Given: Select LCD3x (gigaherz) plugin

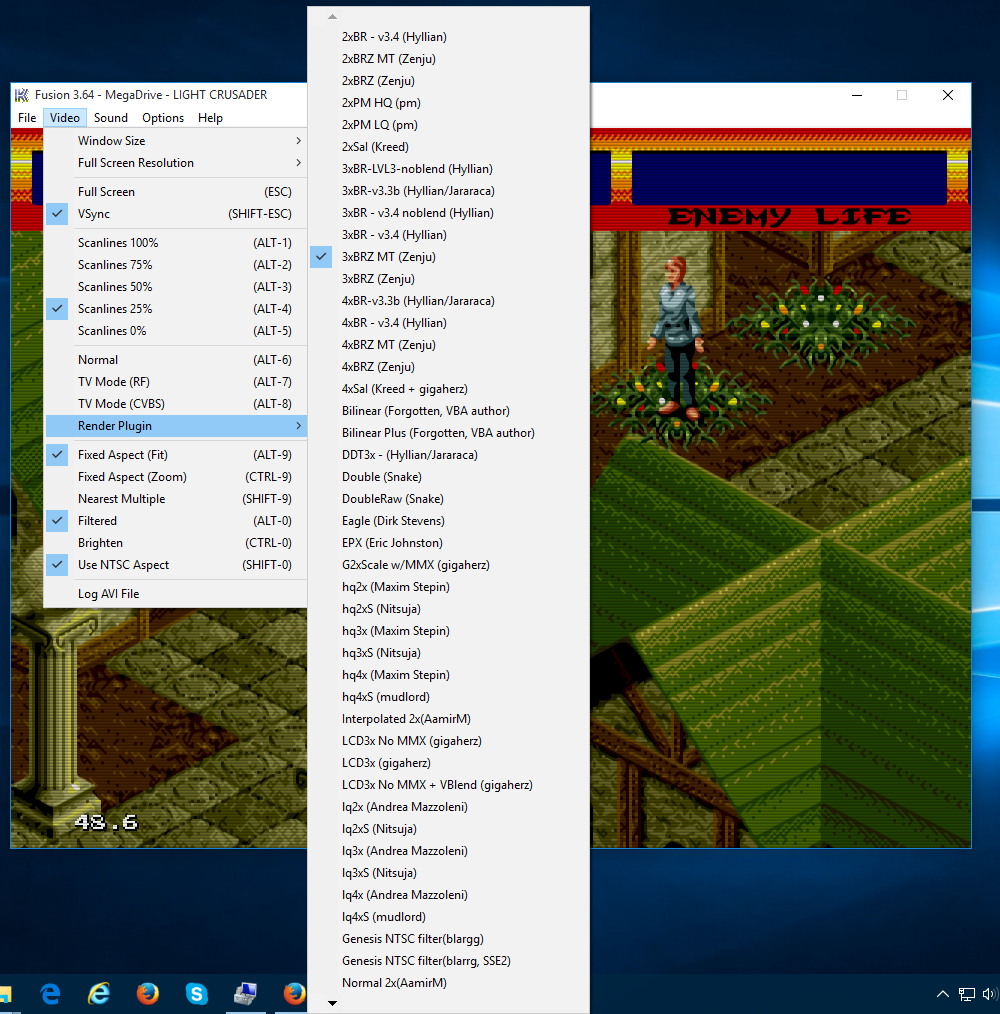Looking at the screenshot, I should pyautogui.click(x=448, y=762).
